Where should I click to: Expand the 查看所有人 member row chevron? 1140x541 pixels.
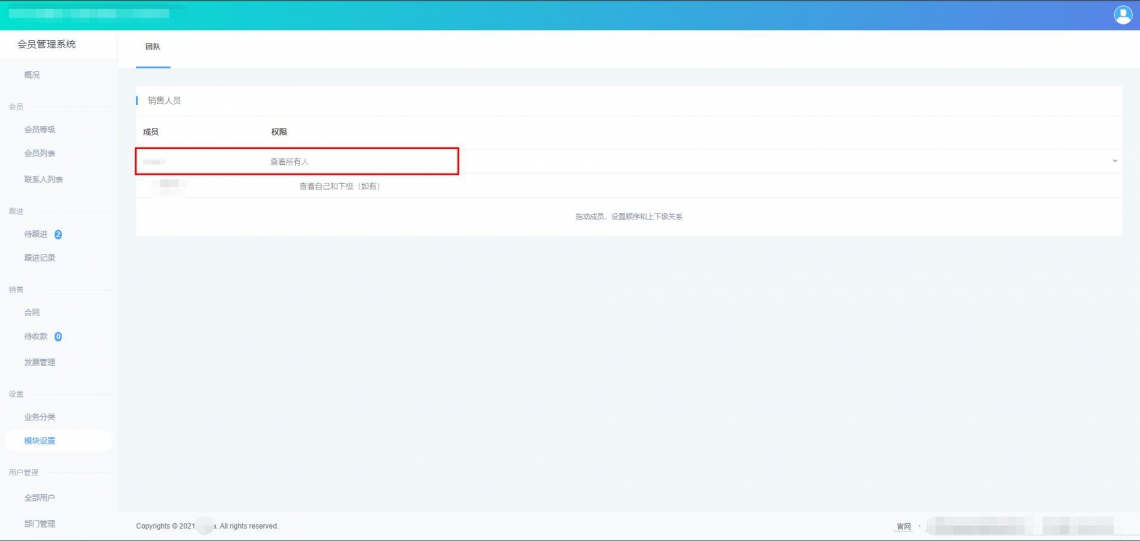pos(1115,161)
